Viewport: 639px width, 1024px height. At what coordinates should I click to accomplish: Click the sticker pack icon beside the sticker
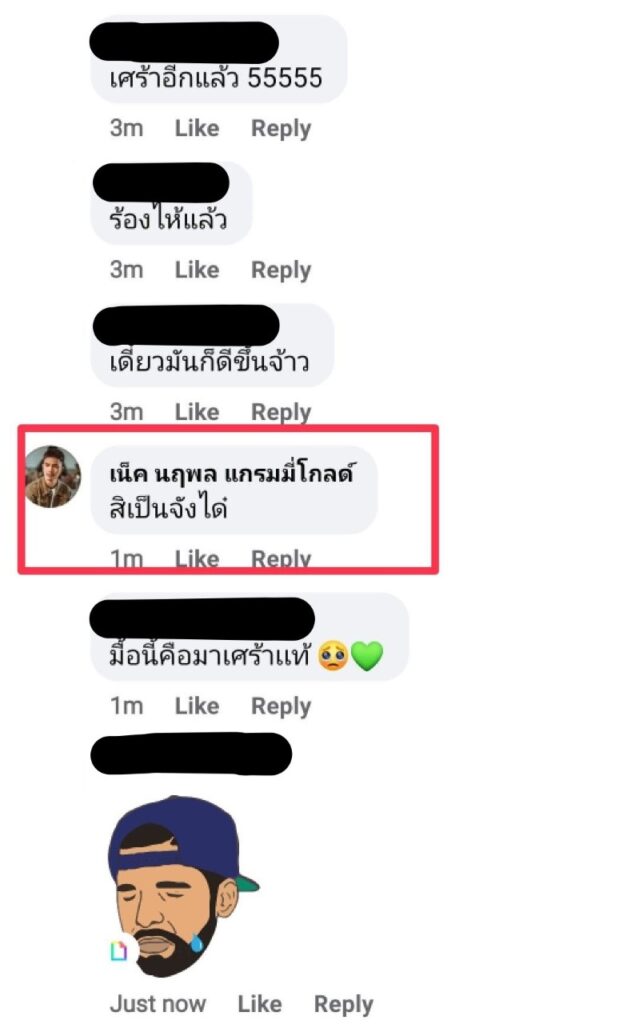click(119, 951)
